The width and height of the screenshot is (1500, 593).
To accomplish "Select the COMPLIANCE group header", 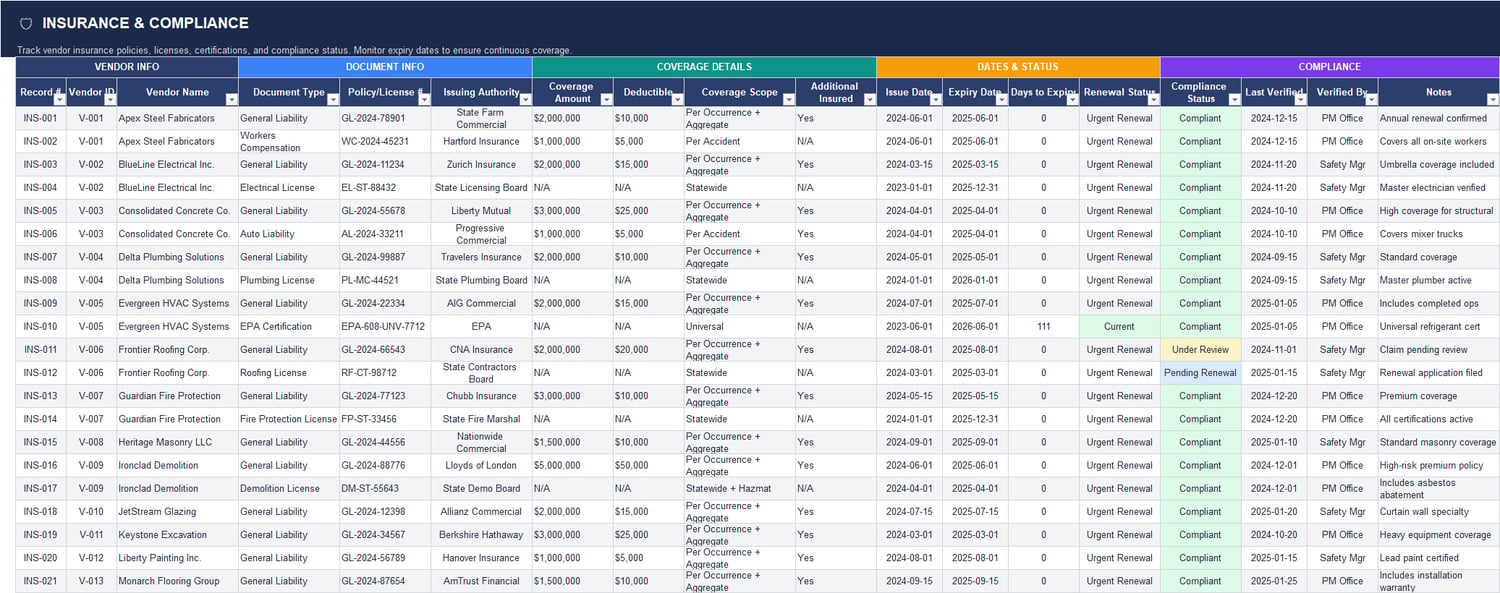I will coord(1329,67).
